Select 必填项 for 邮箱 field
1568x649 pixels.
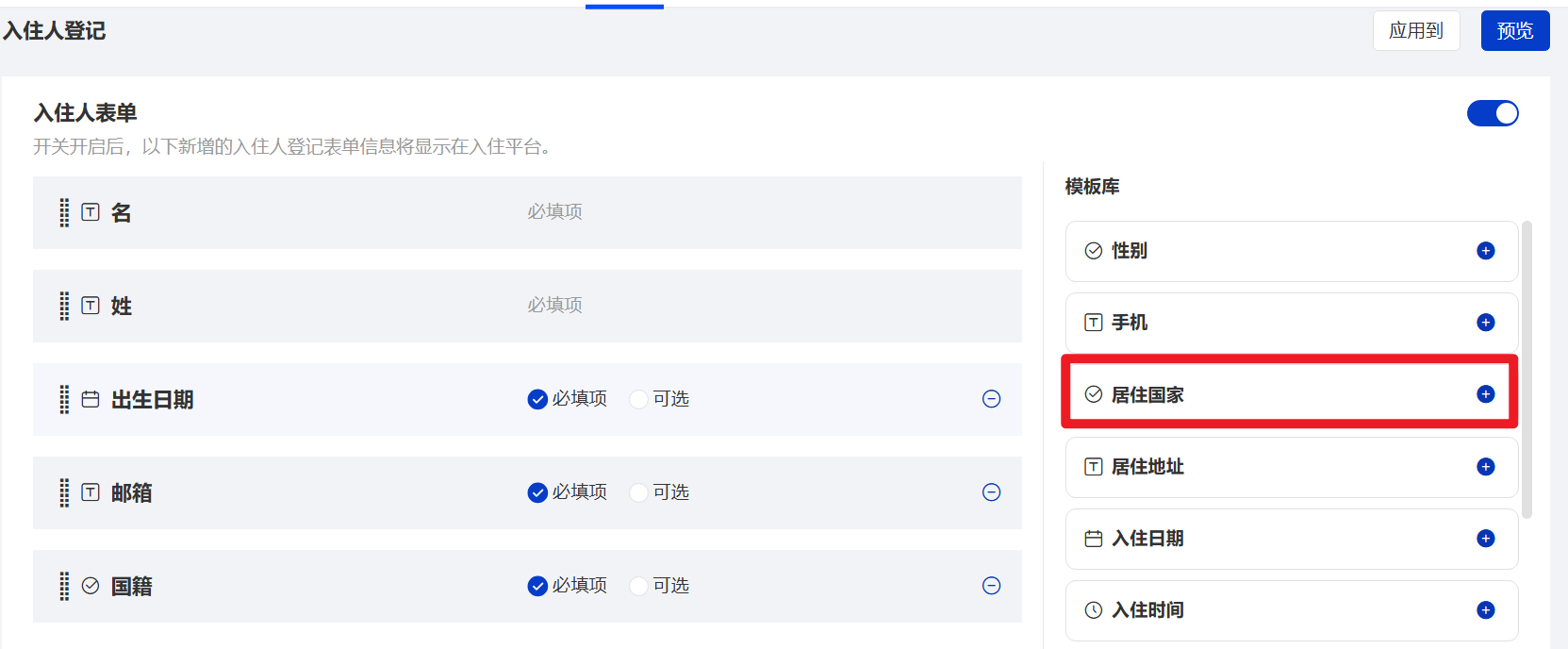(x=537, y=492)
